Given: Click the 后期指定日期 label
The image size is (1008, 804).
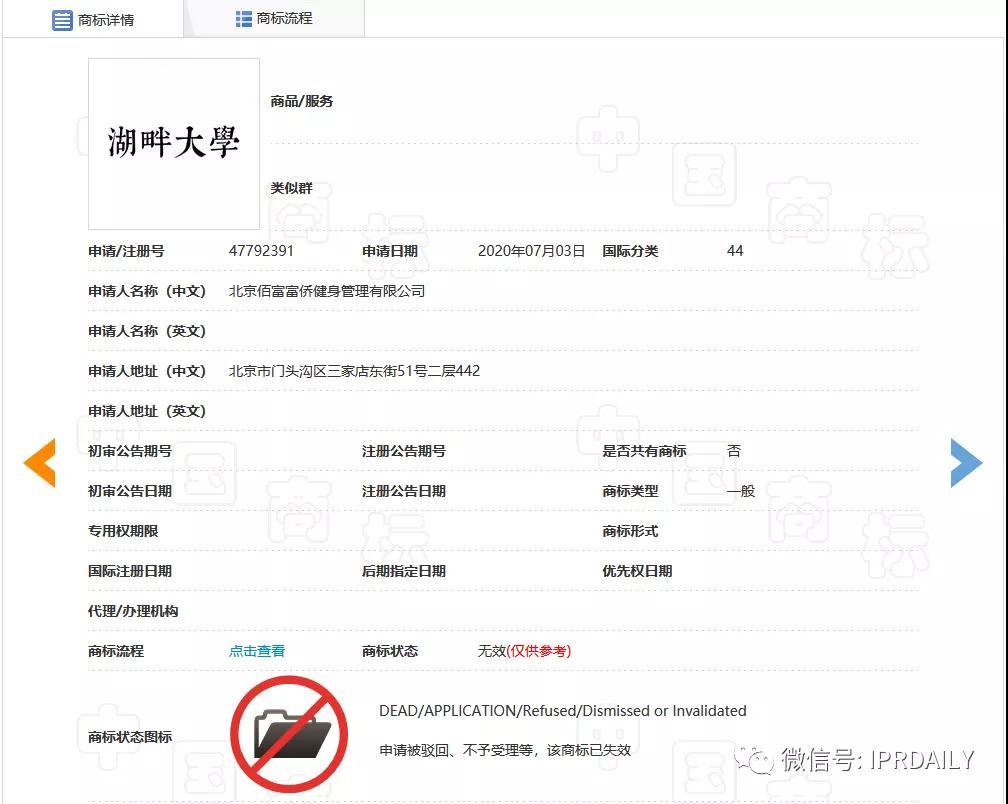Looking at the screenshot, I should [404, 571].
